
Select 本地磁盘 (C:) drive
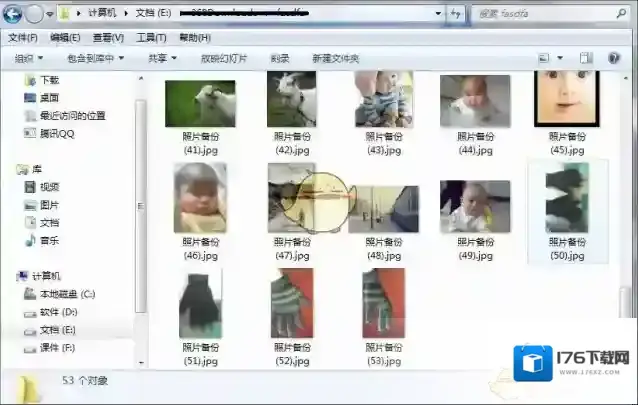59,294
